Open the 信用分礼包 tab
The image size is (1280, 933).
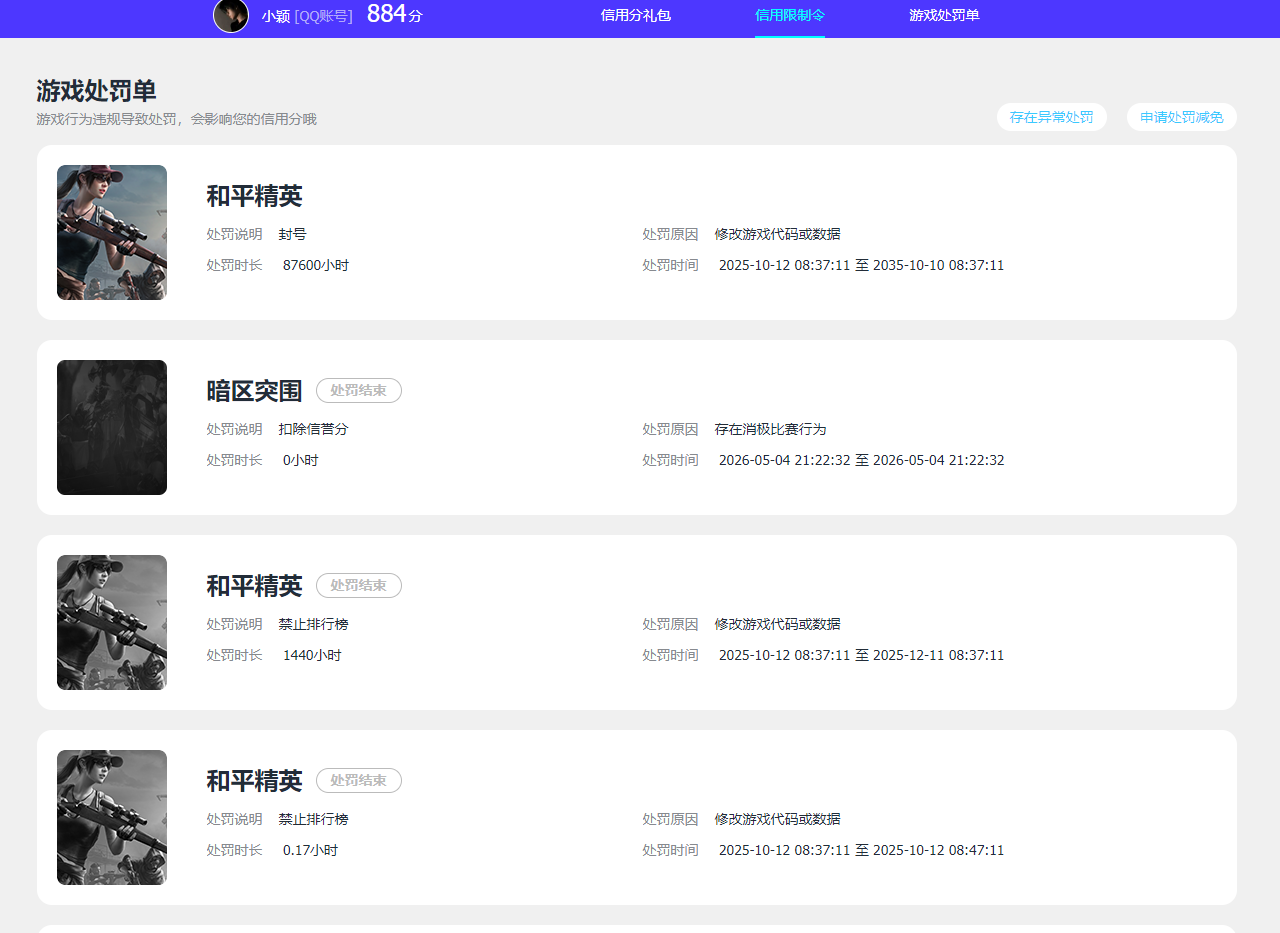pyautogui.click(x=636, y=16)
